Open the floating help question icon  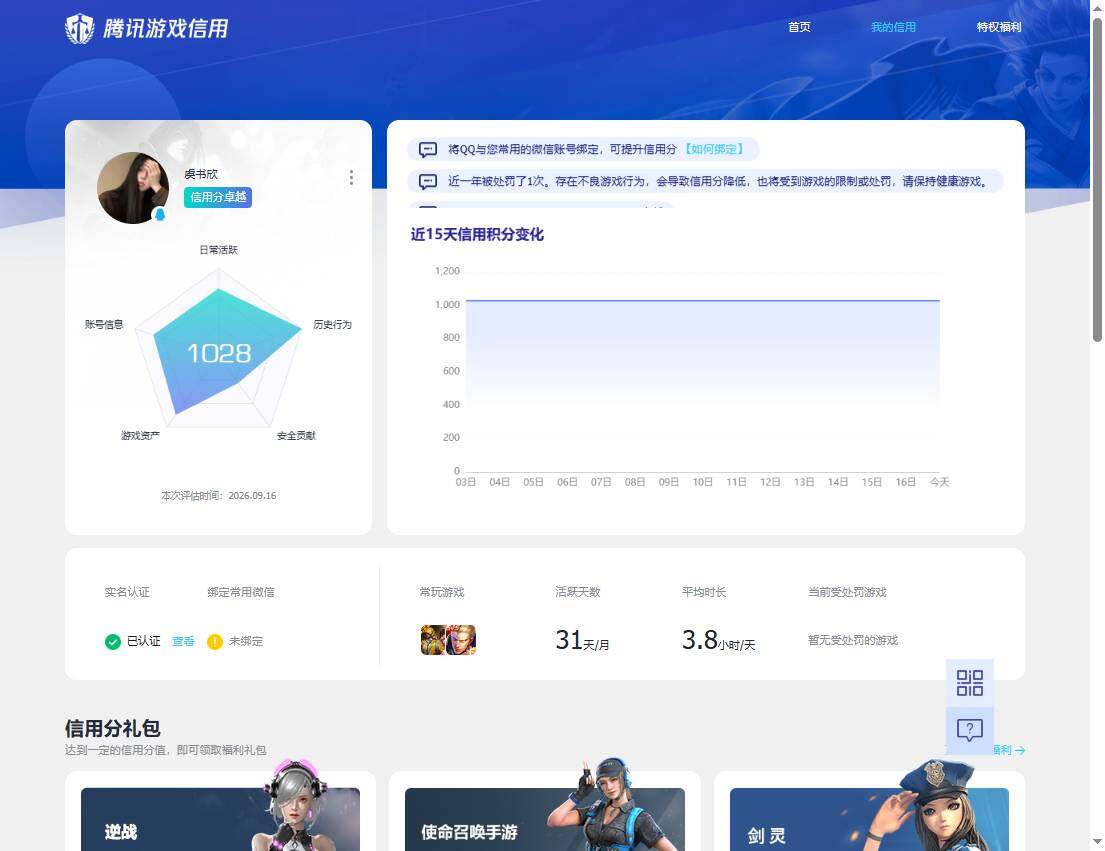point(970,730)
